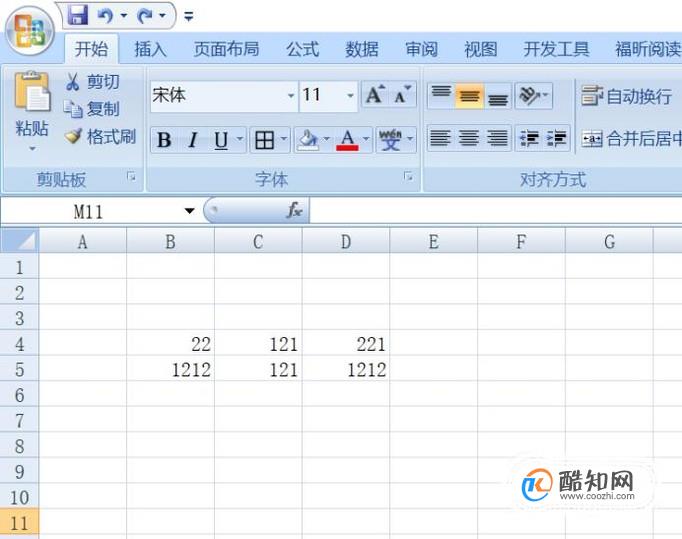Open the 插入 ribbon tab
This screenshot has height=539, width=682.
pyautogui.click(x=150, y=49)
